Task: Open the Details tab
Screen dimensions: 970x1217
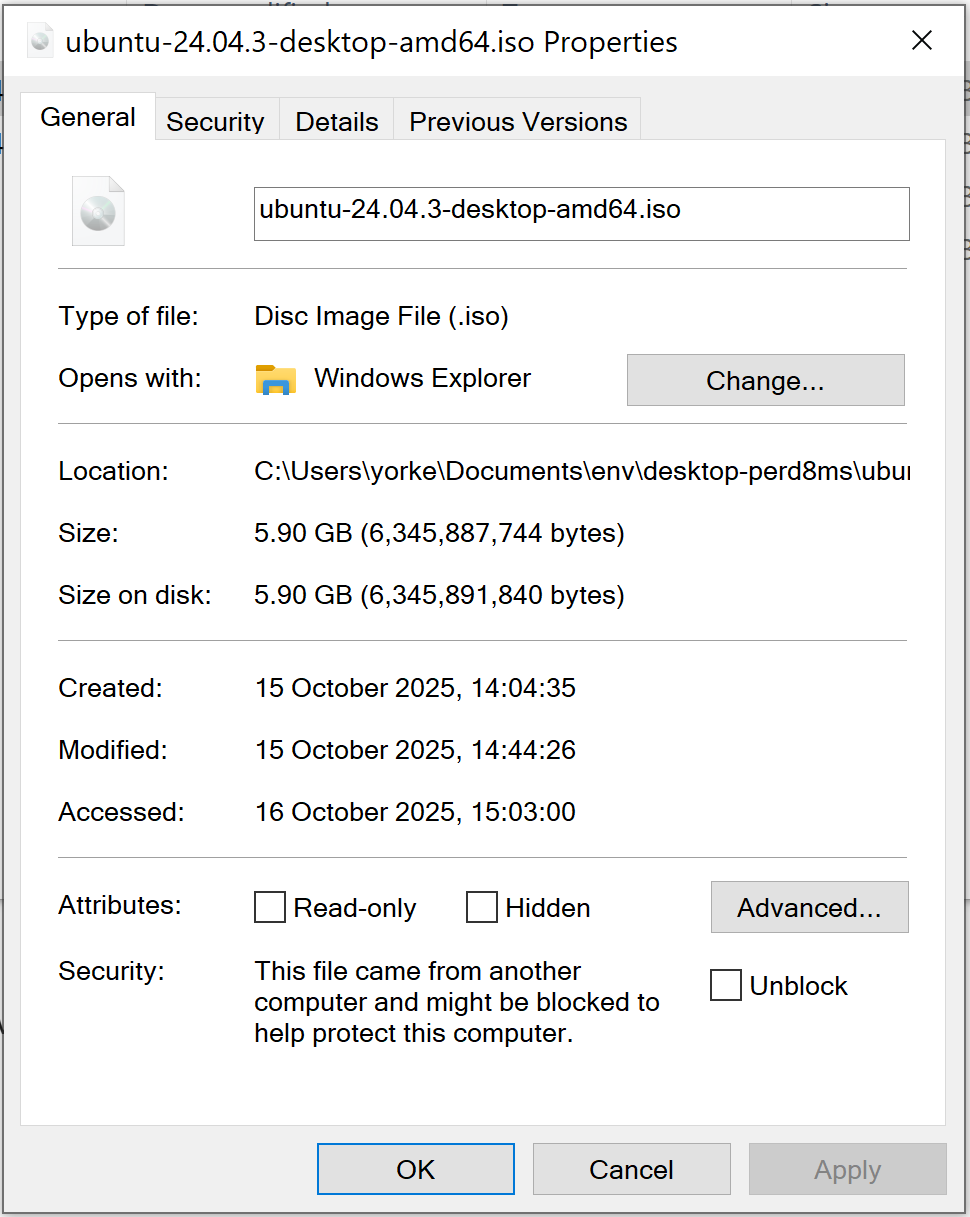Action: tap(337, 122)
